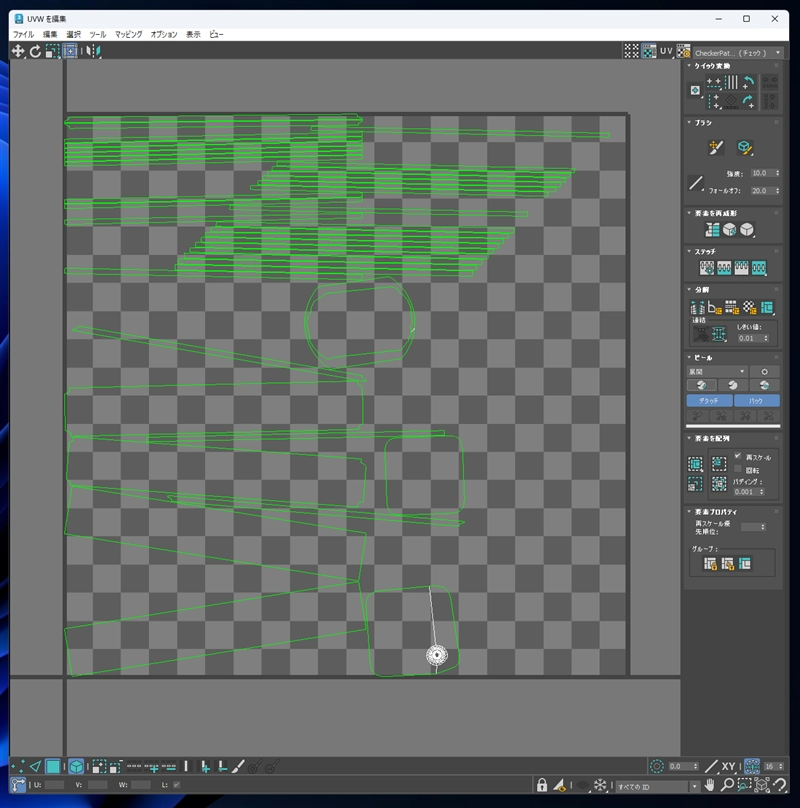The height and width of the screenshot is (808, 800).
Task: Click the Rotate tool icon
Action: (35, 51)
